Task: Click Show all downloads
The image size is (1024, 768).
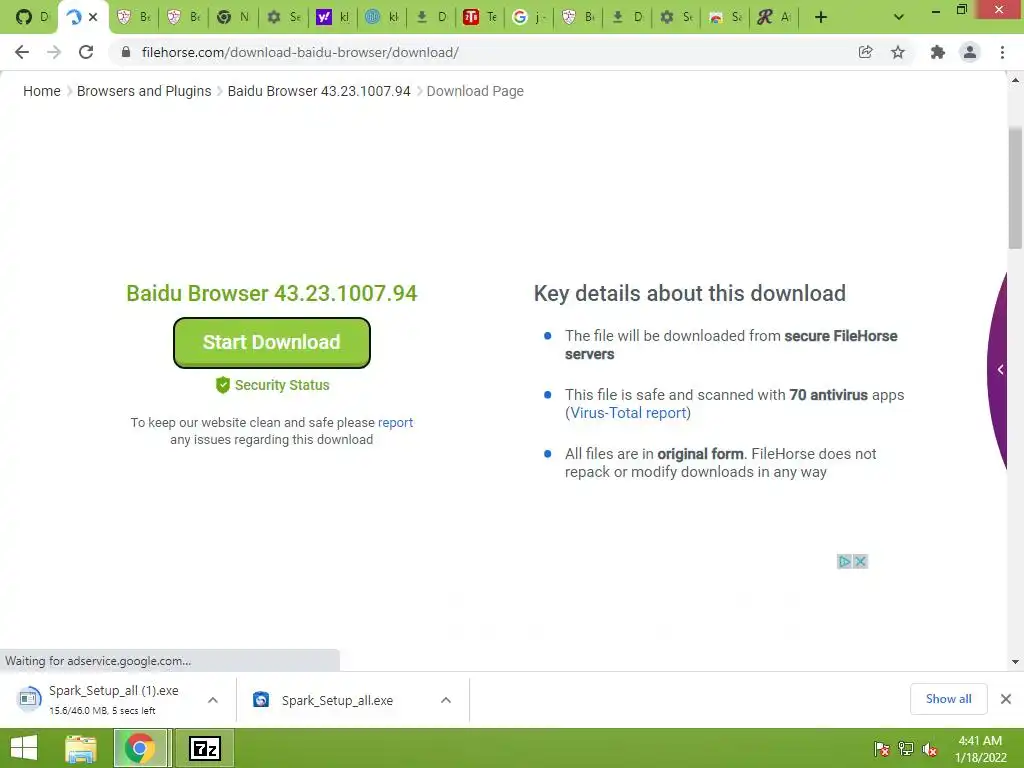Action: click(948, 699)
